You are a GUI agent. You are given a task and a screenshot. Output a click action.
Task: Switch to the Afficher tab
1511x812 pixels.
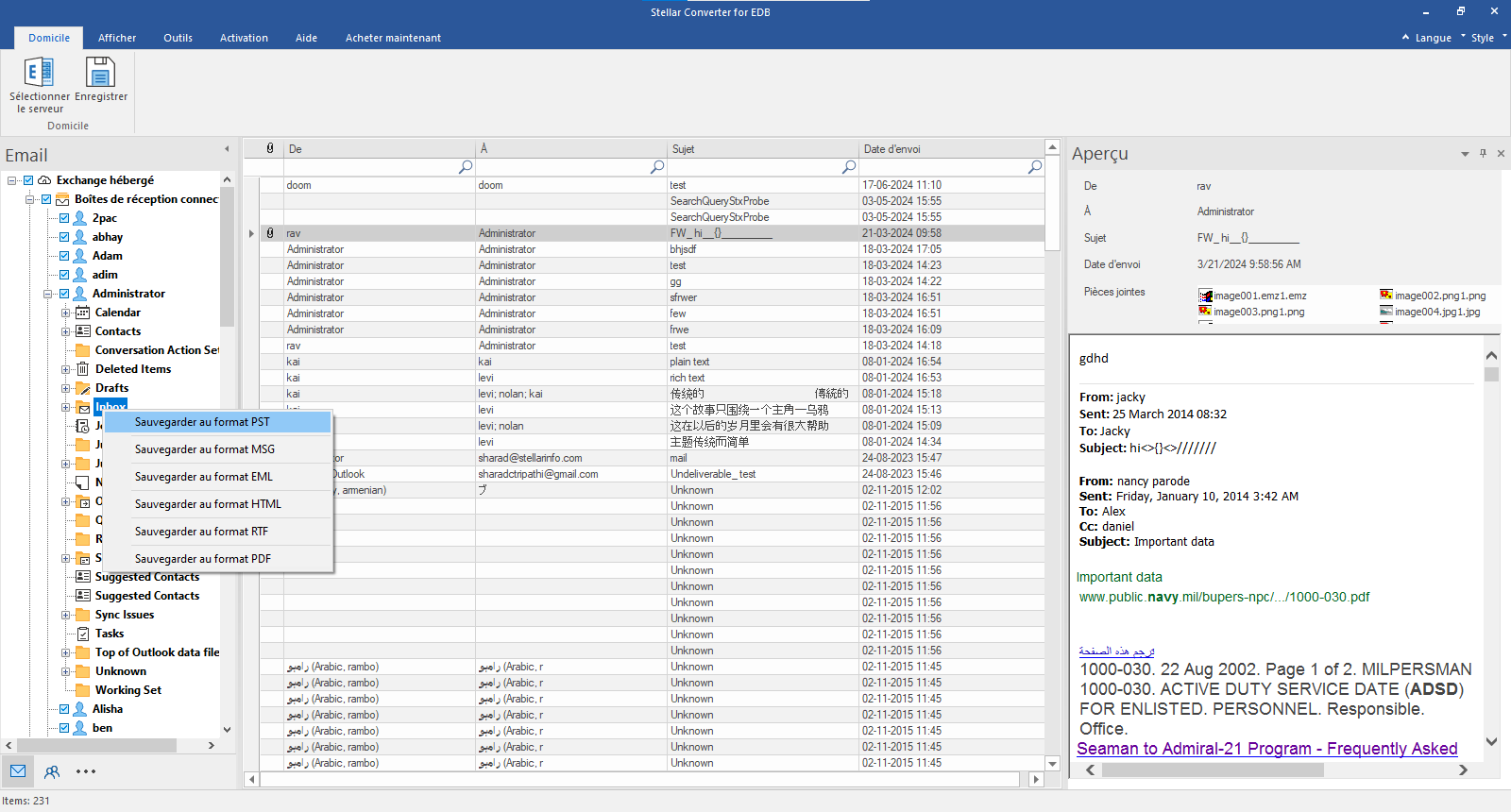[x=117, y=38]
